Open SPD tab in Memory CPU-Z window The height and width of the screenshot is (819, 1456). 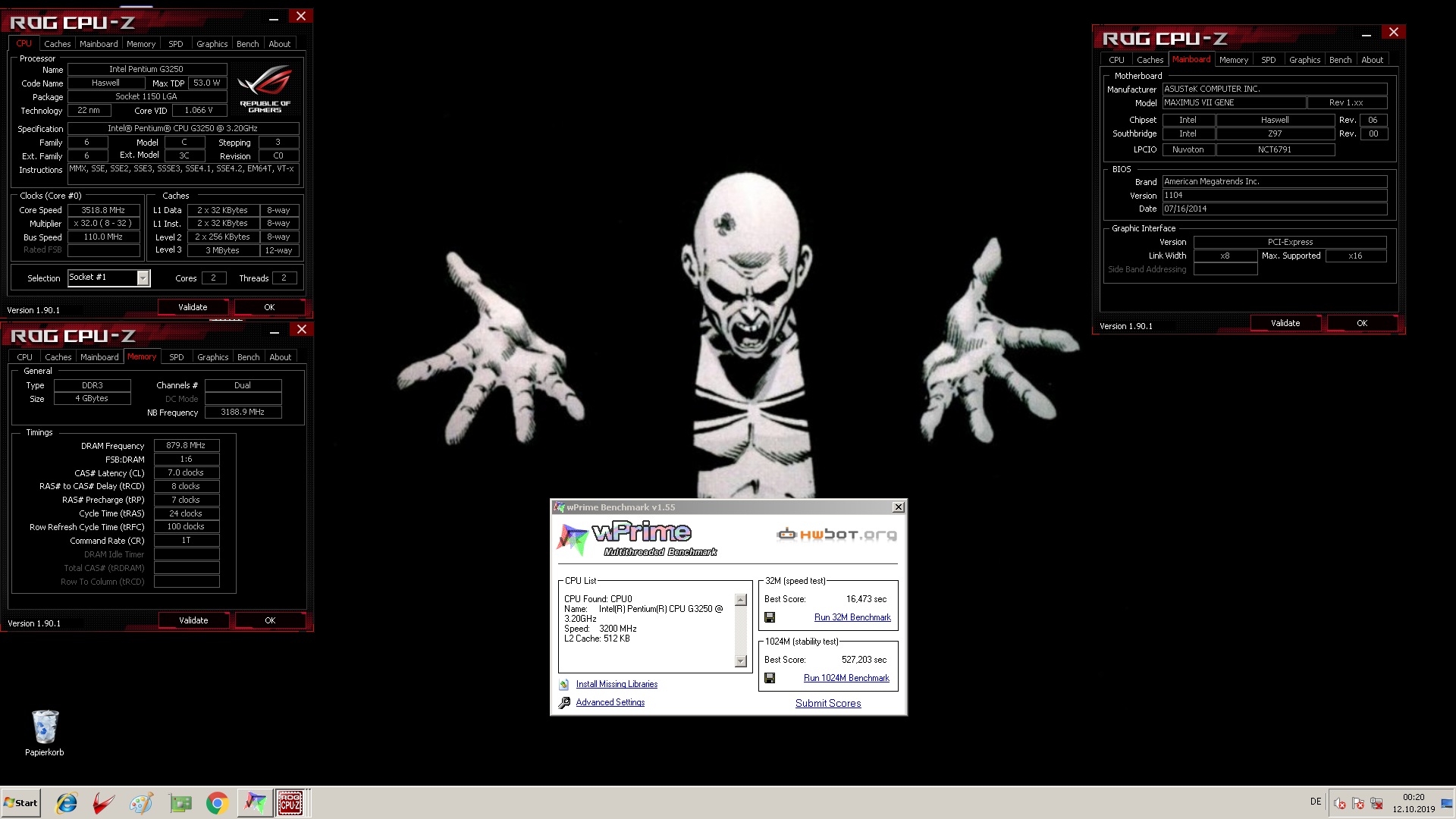click(176, 357)
